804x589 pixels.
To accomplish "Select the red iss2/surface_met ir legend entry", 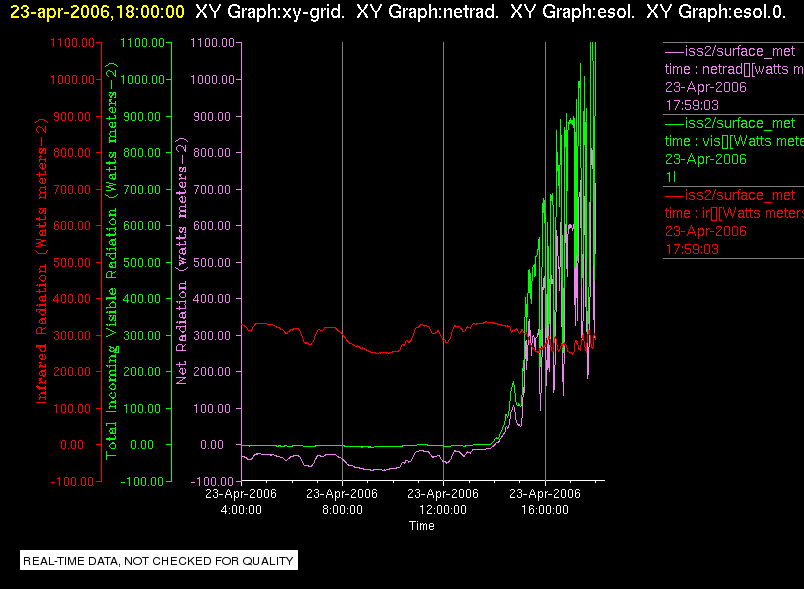I will 733,222.
